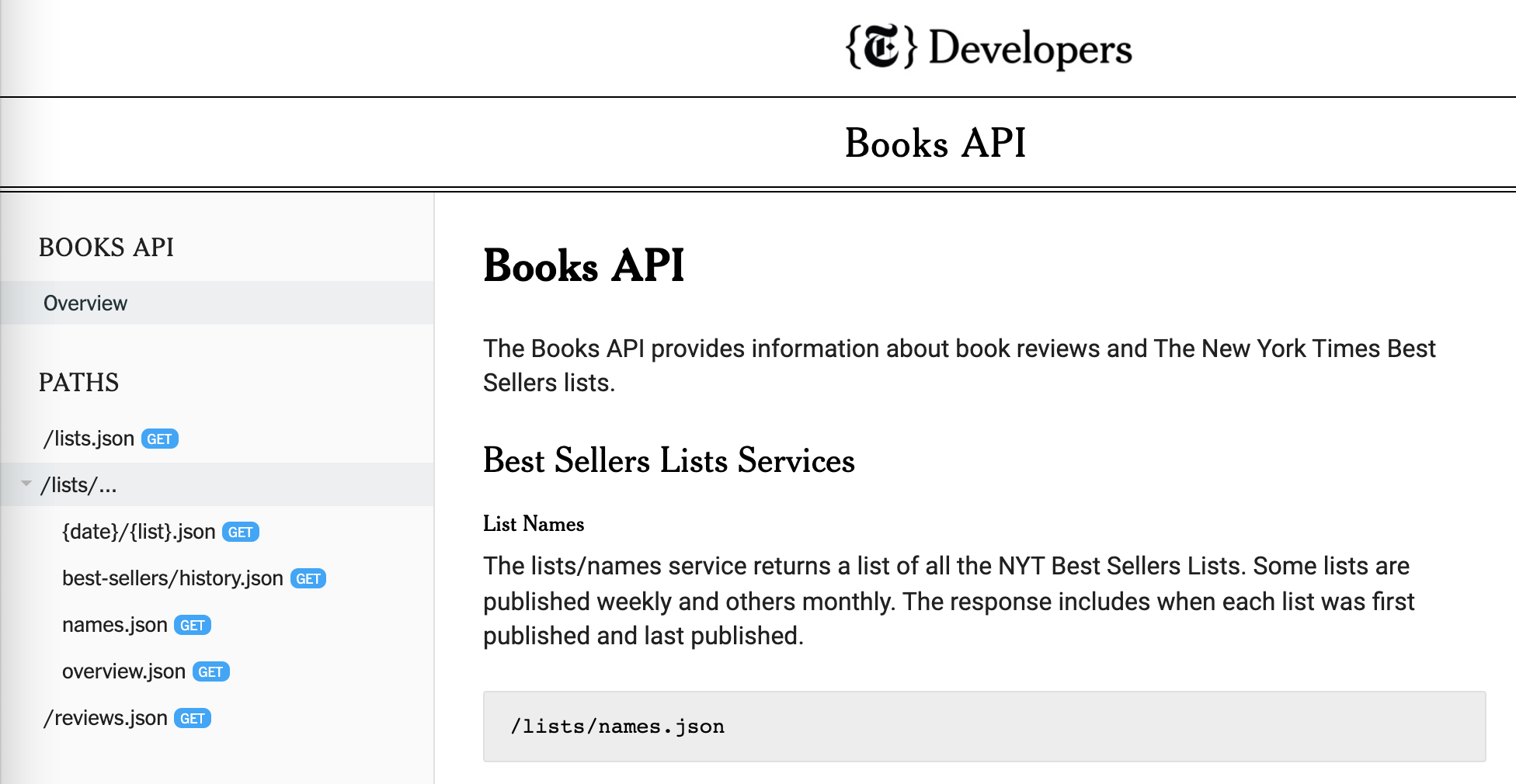Click the NYT T logo in header
The height and width of the screenshot is (784, 1516).
click(881, 47)
